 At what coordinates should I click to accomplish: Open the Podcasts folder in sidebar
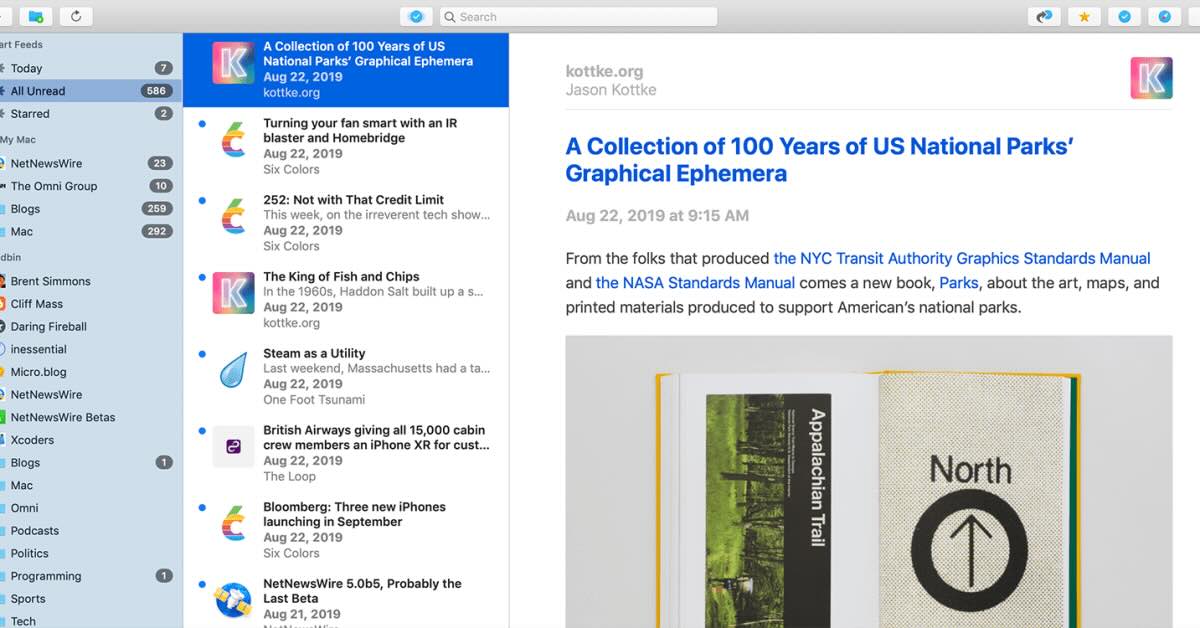click(x=91, y=531)
